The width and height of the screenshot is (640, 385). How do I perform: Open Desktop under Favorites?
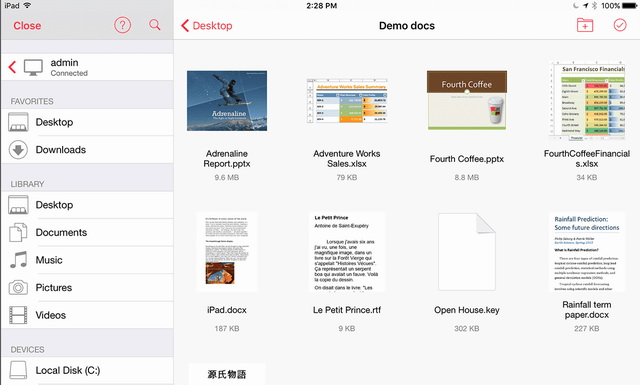87,122
